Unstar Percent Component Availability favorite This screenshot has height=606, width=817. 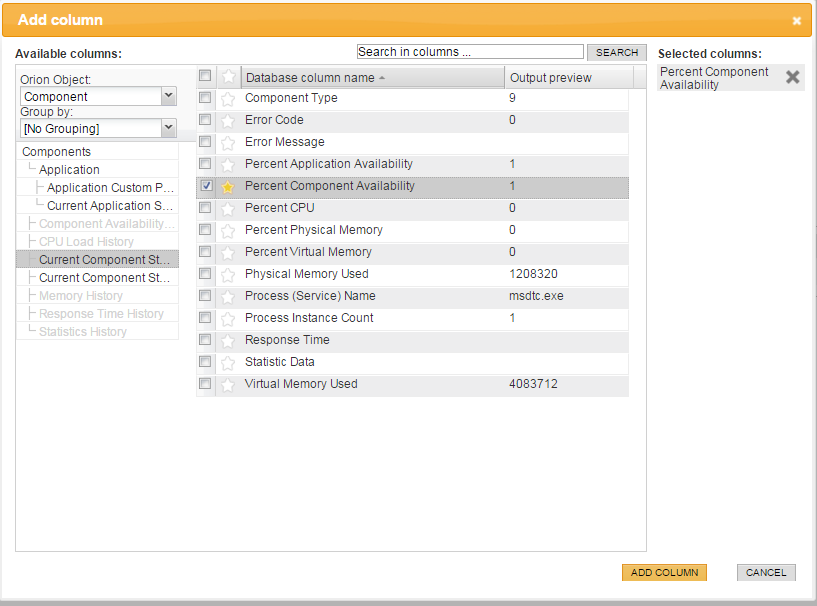(228, 187)
